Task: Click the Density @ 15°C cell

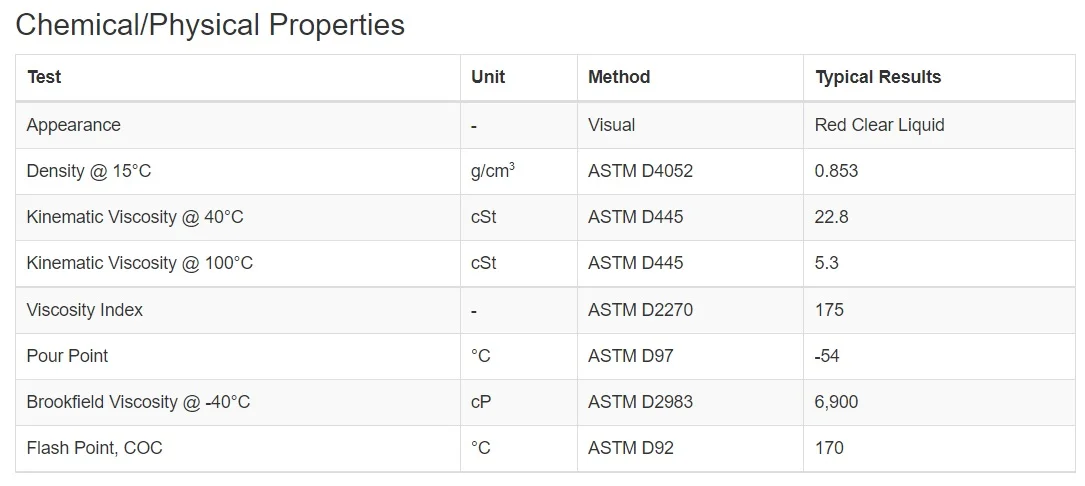Action: [89, 171]
